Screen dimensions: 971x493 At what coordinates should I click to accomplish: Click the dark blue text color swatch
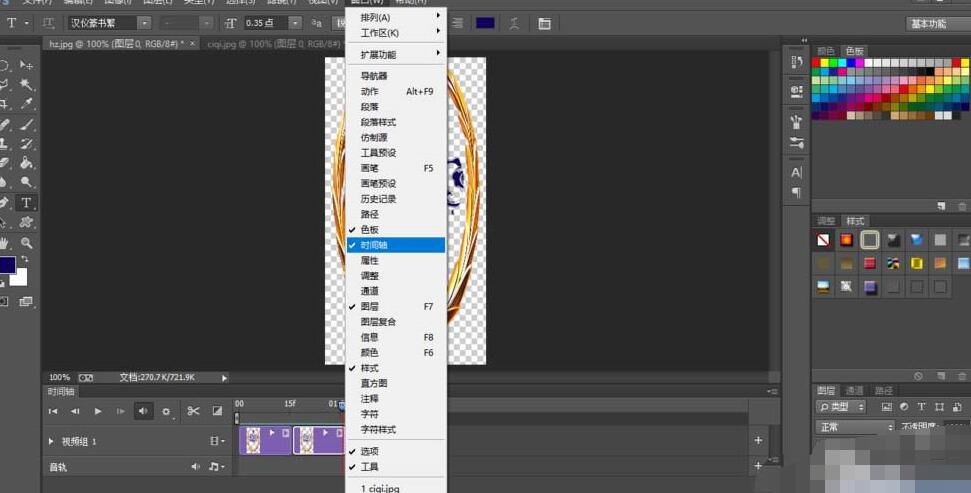485,23
